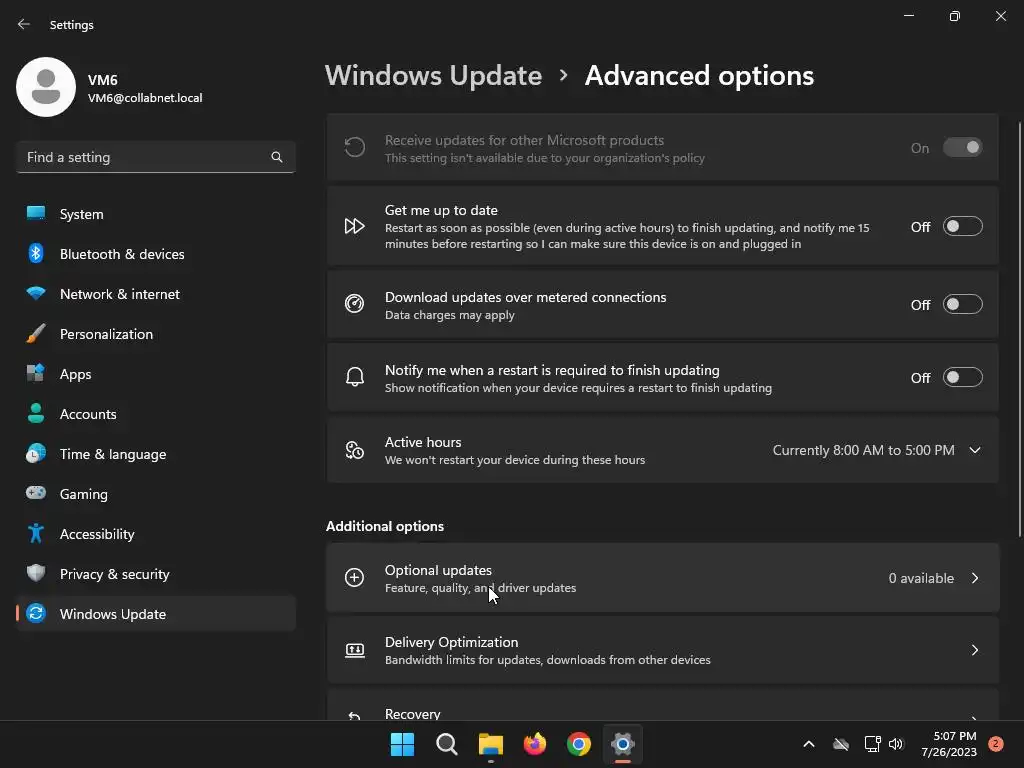Click the meter icon beside metered connections

tap(355, 304)
